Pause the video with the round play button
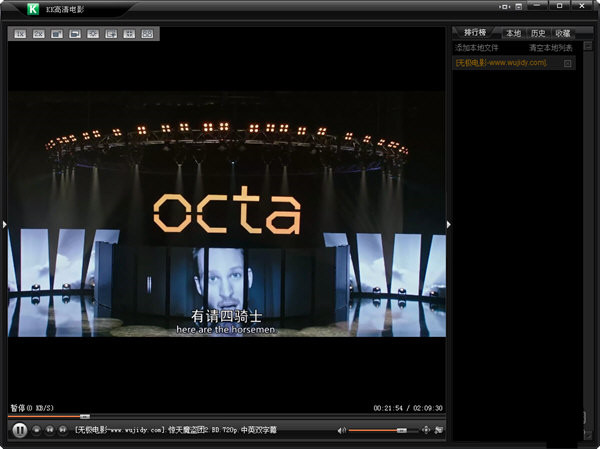Screen dimensions: 600x449 point(19,429)
